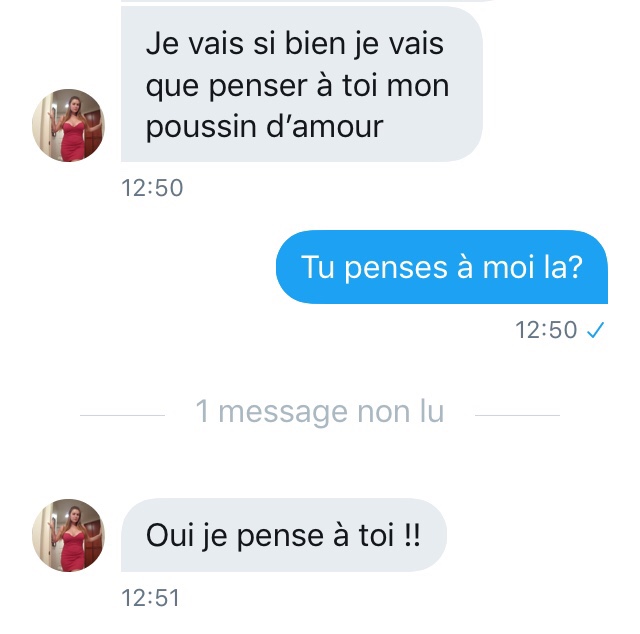Select the gray bubble "Je vais si bien"

(x=302, y=84)
